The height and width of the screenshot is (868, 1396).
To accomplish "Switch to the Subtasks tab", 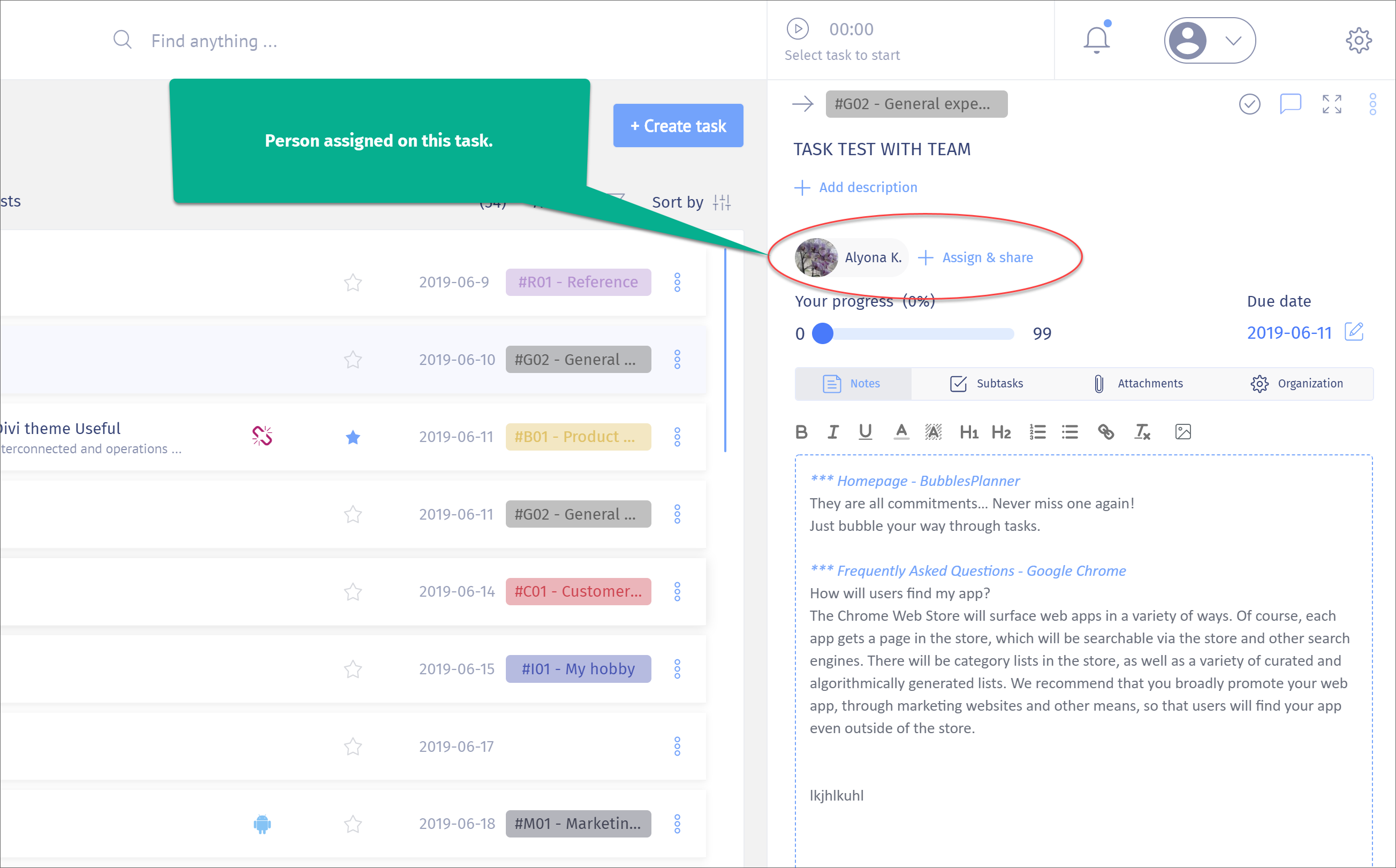I will click(x=986, y=384).
